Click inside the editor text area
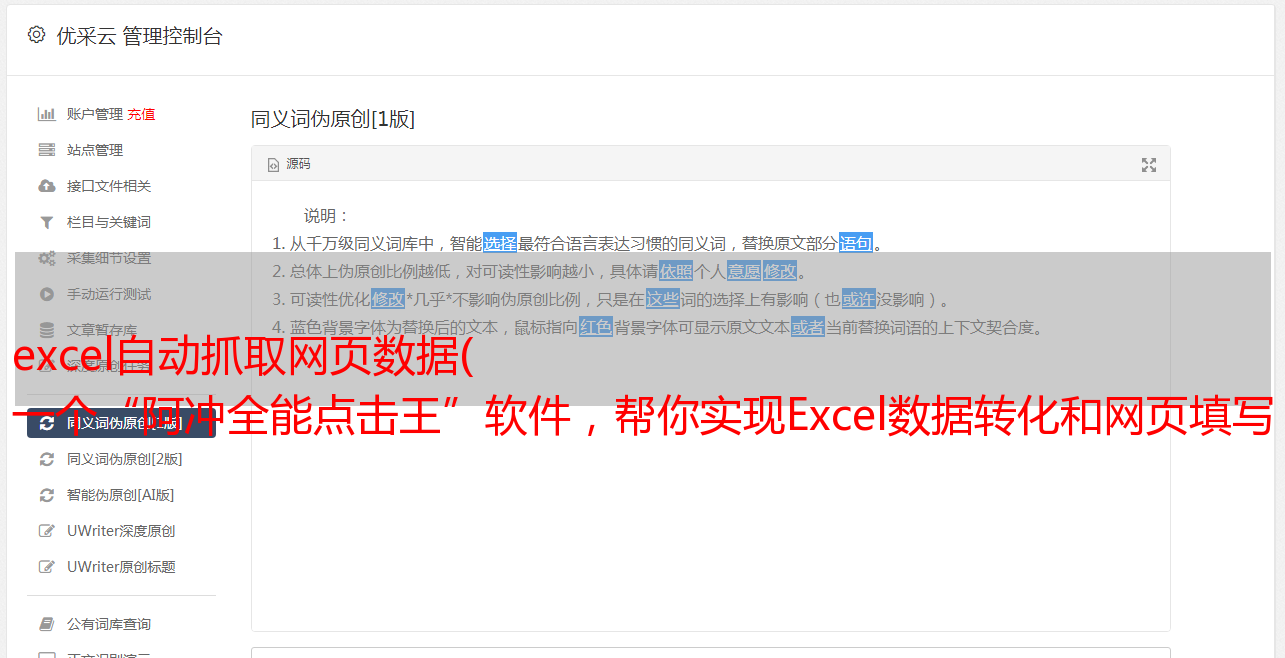The width and height of the screenshot is (1285, 658). click(x=710, y=480)
